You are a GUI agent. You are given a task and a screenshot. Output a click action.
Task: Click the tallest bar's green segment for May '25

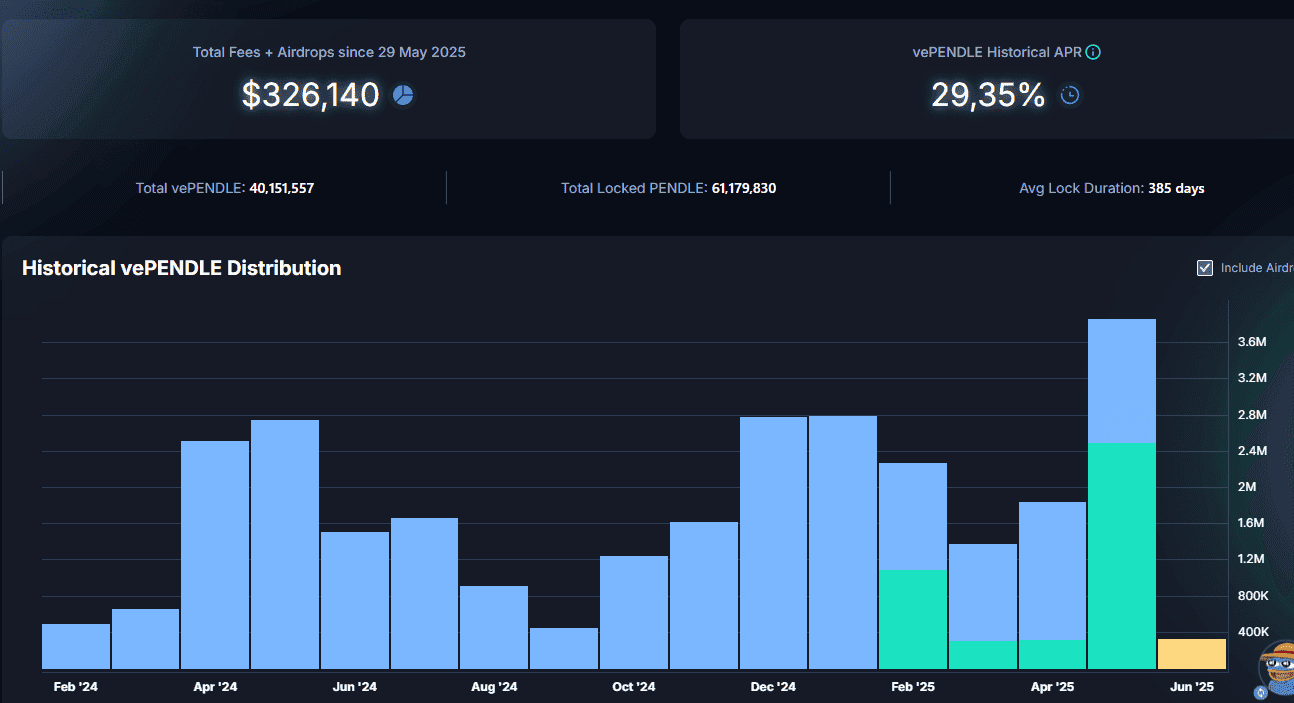[1122, 556]
